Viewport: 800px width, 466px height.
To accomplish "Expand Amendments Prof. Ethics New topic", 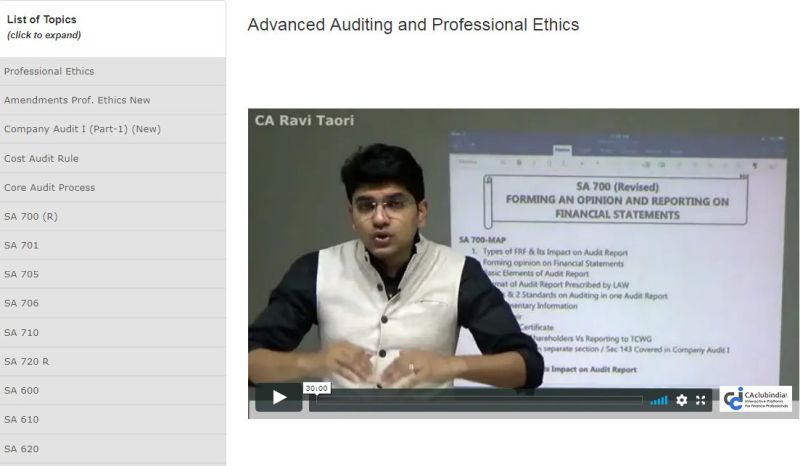I will pos(113,101).
